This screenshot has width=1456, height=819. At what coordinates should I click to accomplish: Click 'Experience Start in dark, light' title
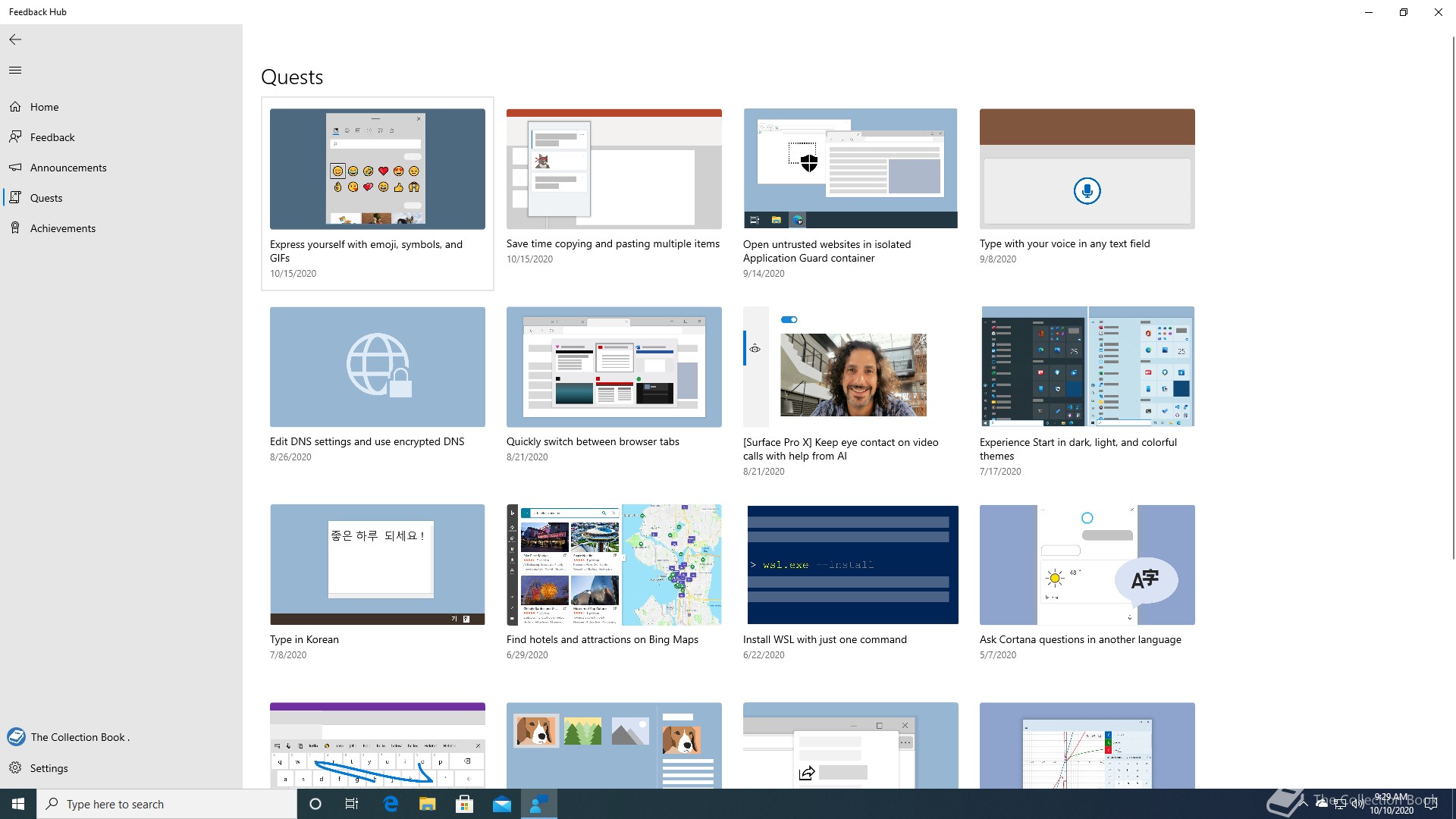pyautogui.click(x=1078, y=449)
